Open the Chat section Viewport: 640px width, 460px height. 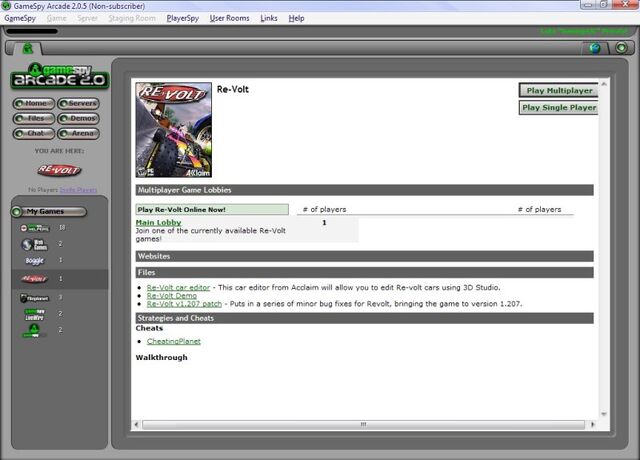coord(34,133)
